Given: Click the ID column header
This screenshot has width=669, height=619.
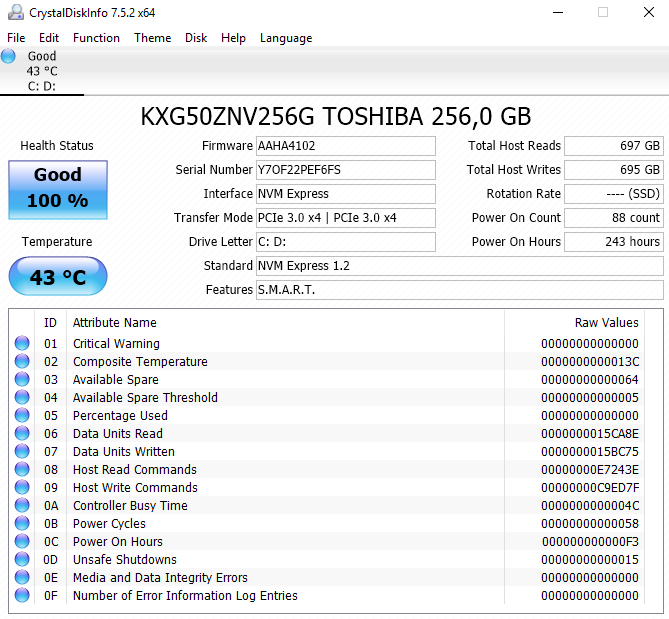Looking at the screenshot, I should (x=50, y=323).
